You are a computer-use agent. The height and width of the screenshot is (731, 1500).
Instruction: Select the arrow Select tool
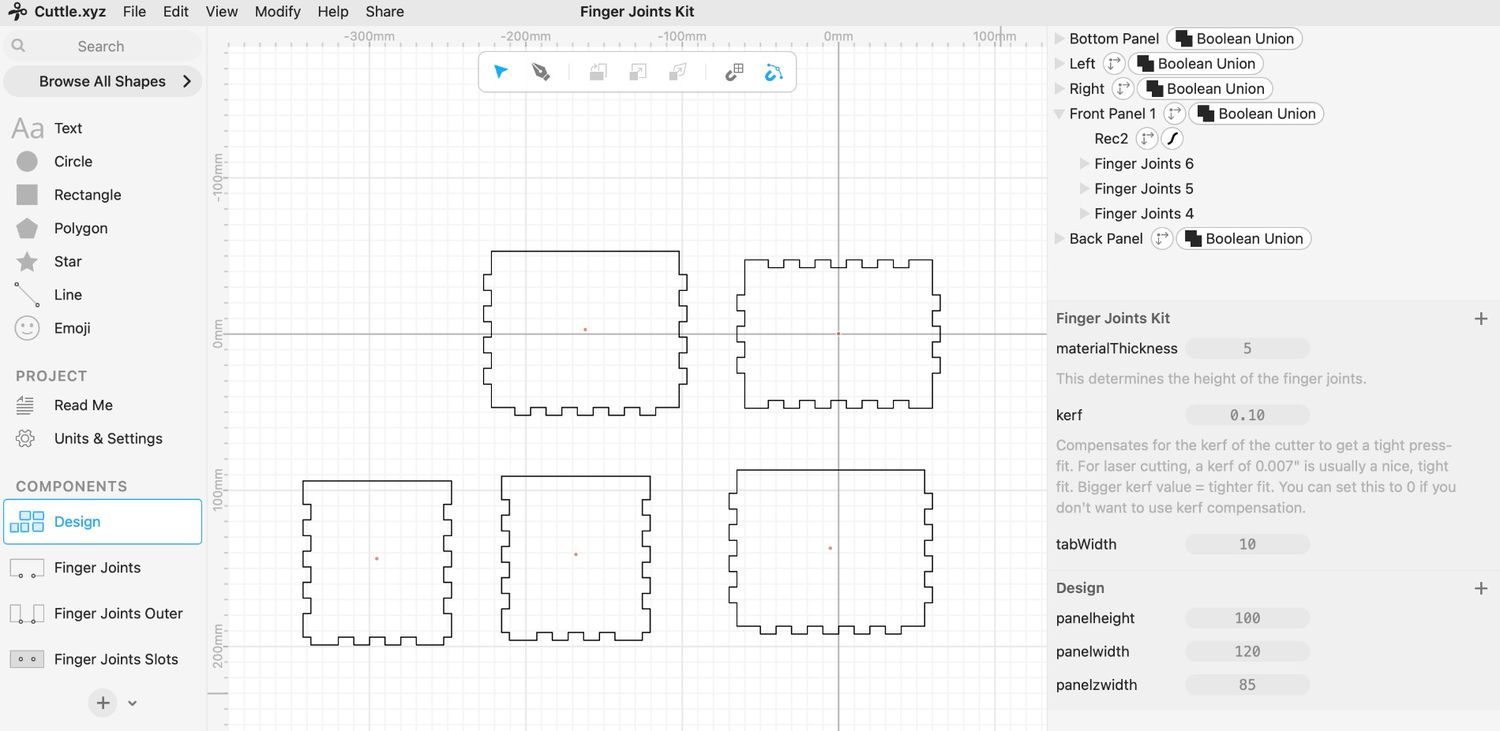tap(501, 72)
